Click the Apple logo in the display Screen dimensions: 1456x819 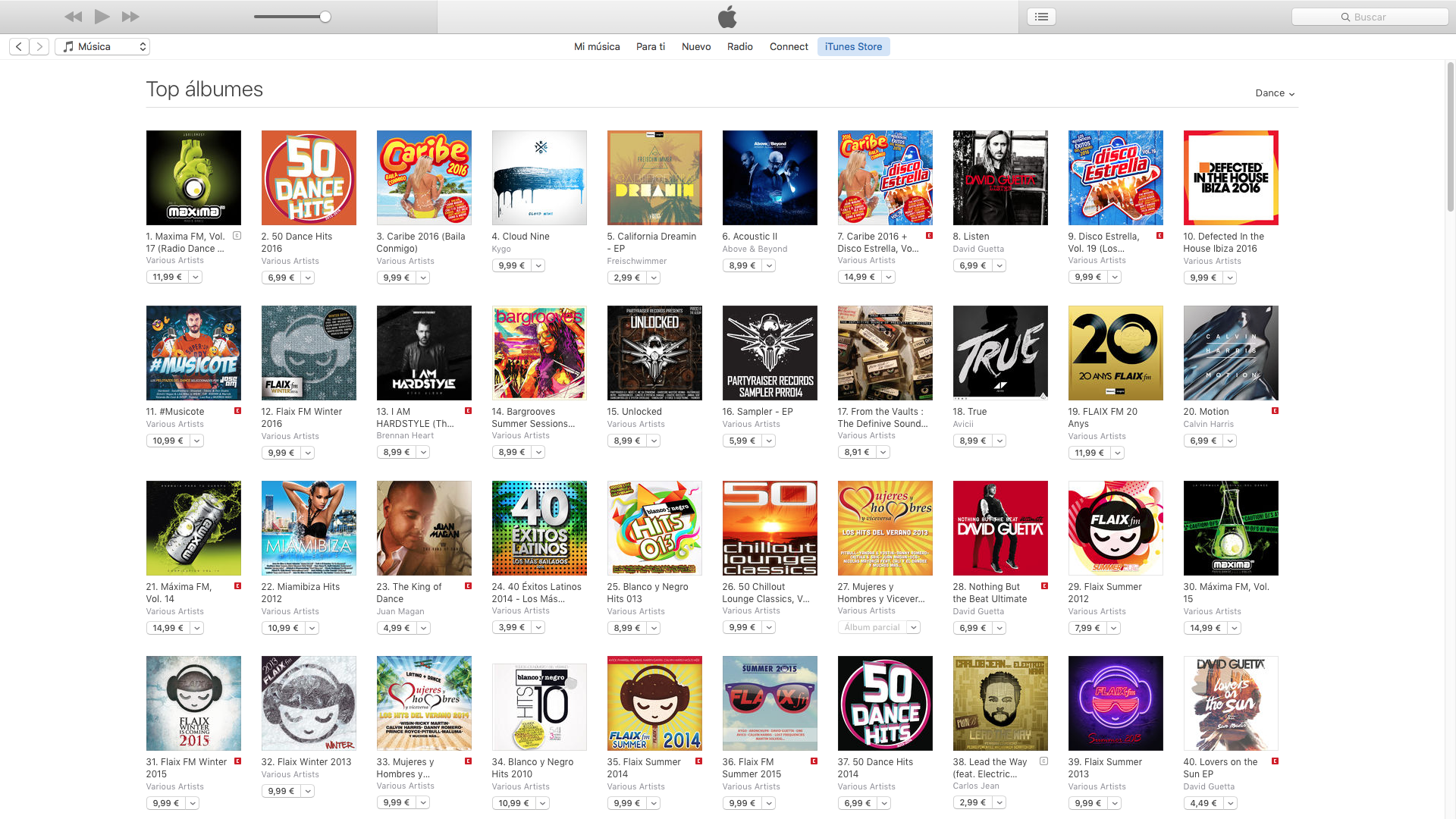click(x=727, y=17)
